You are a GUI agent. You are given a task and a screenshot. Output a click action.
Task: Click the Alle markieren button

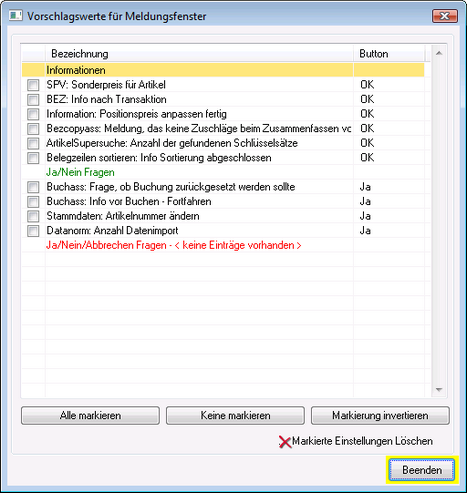(90, 415)
